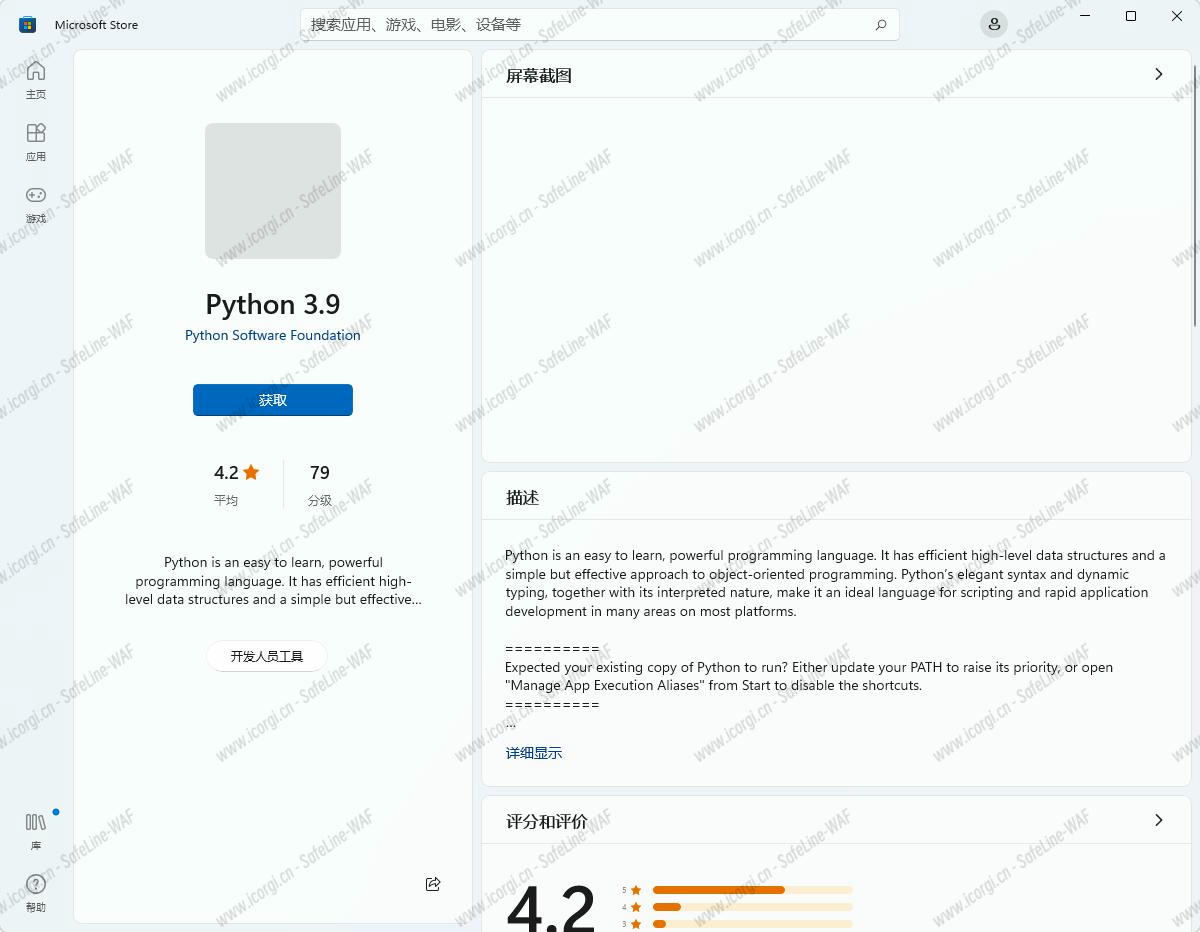
Task: Click the 3-star rating bar
Action: [x=752, y=924]
